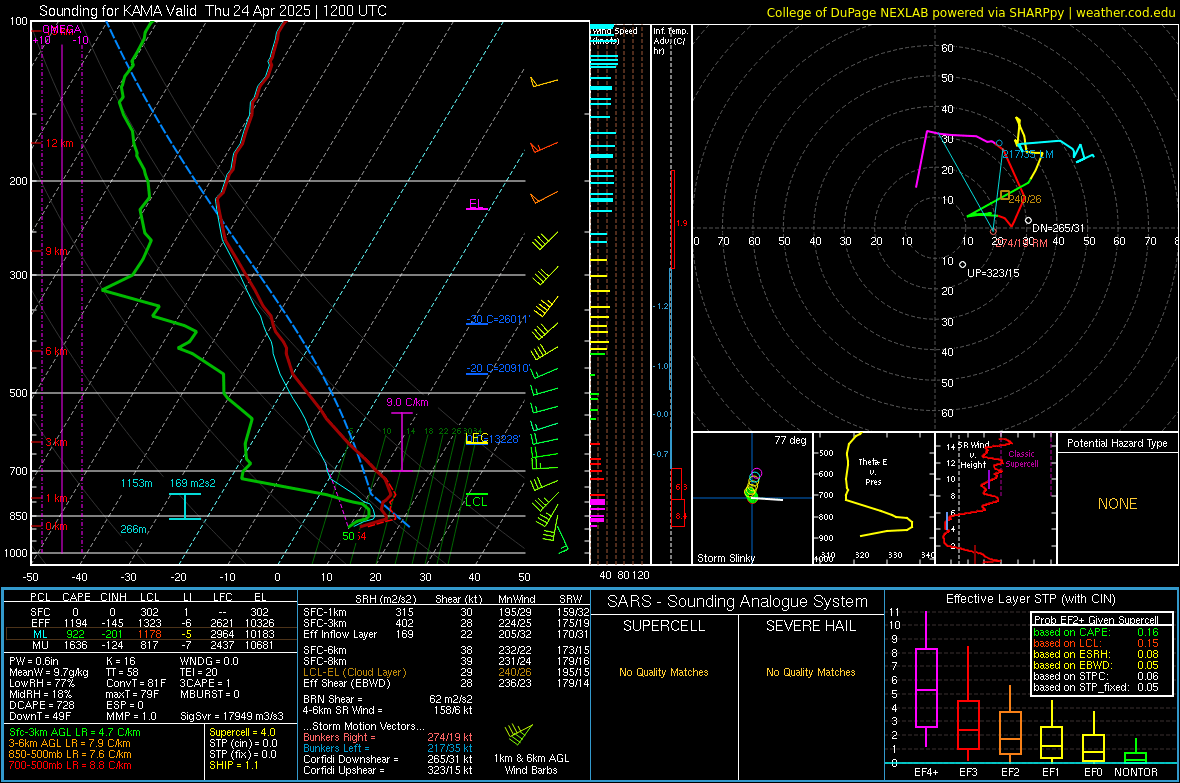The height and width of the screenshot is (783, 1180).
Task: Click the green 'Sfc-3km AGL LR = 4.7 C/km' line
Action: (75, 732)
